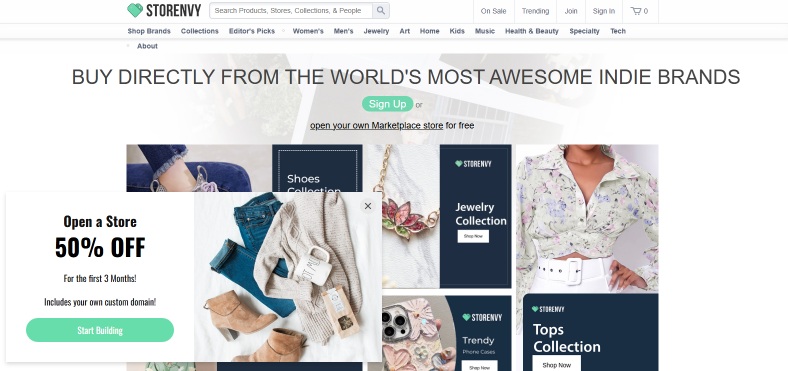This screenshot has height=371, width=788.
Task: Open Health & Beauty category
Action: click(x=532, y=31)
